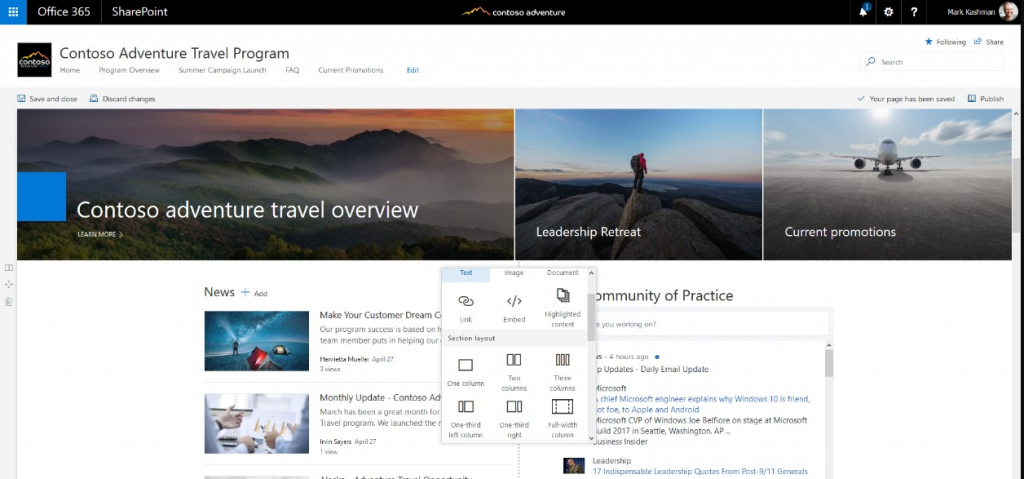Open the FAQ nav item
1024x479 pixels.
coord(292,71)
